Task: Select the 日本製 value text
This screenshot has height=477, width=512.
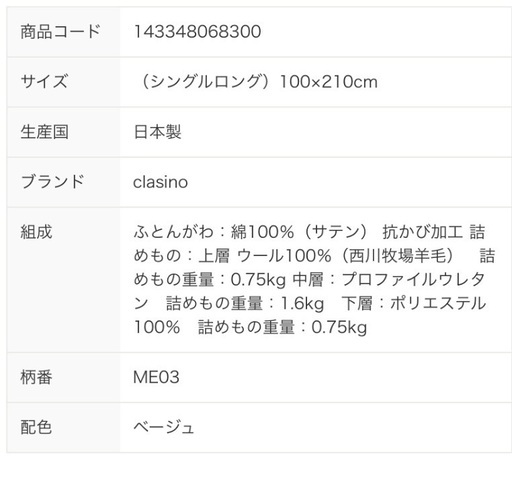Action: tap(157, 132)
